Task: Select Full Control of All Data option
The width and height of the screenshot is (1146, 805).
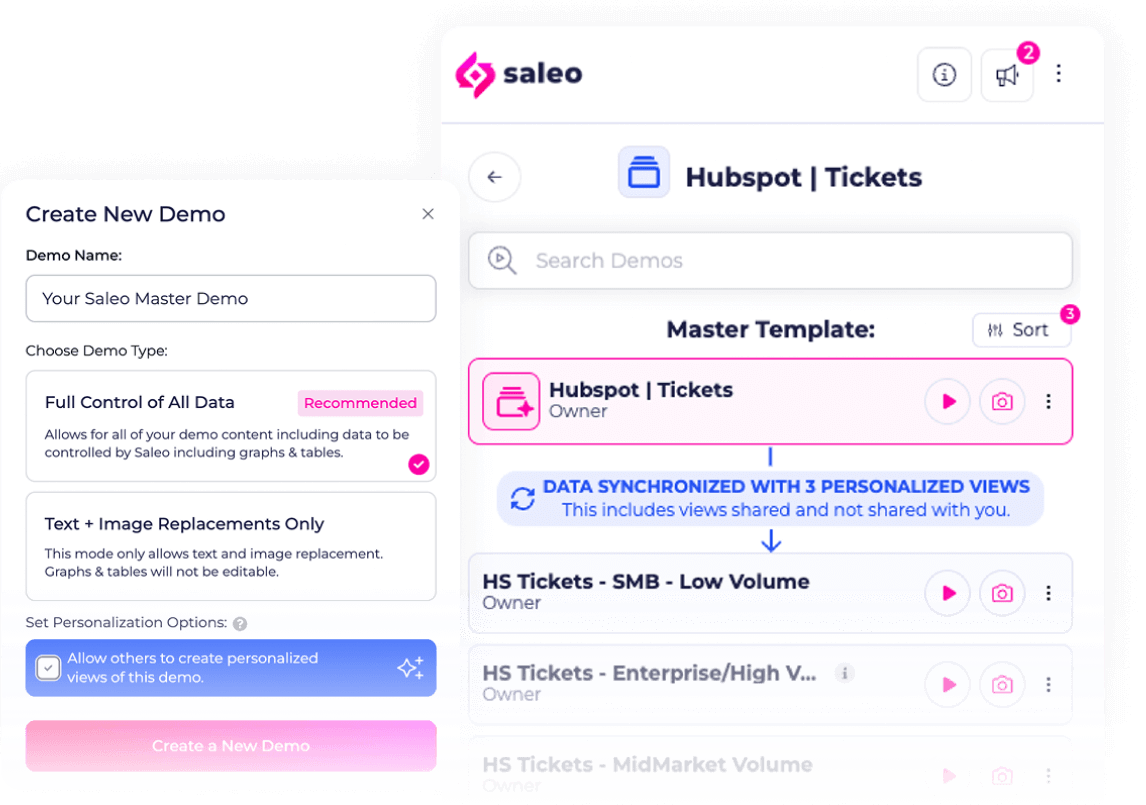Action: [x=231, y=426]
